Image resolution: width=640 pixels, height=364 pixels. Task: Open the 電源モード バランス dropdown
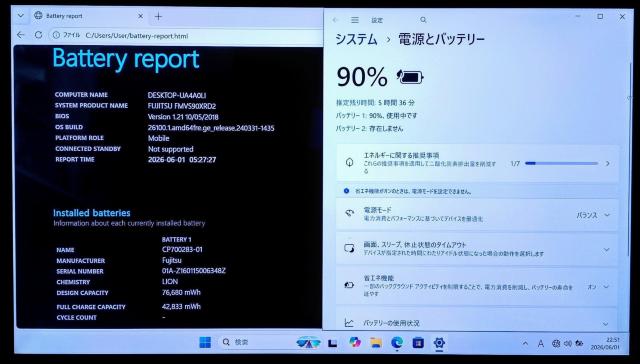tap(593, 215)
